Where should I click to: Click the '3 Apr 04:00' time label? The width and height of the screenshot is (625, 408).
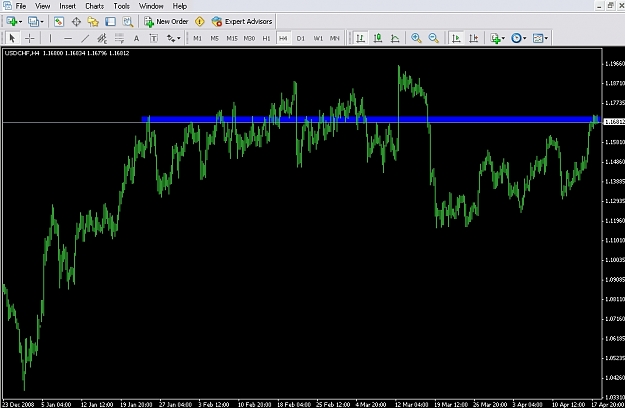[529, 404]
